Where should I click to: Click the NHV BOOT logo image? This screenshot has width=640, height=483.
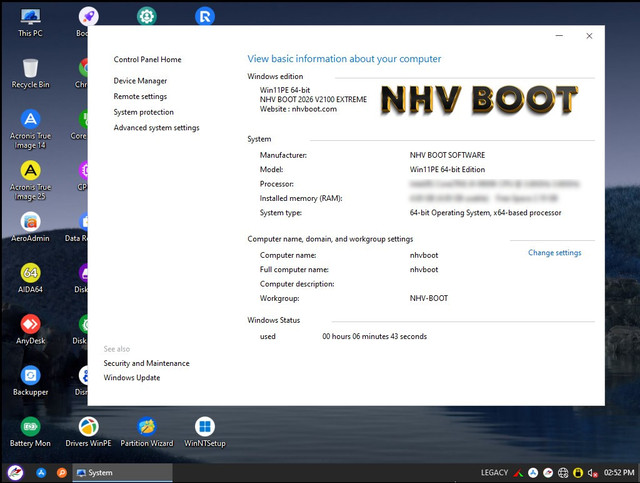click(480, 100)
